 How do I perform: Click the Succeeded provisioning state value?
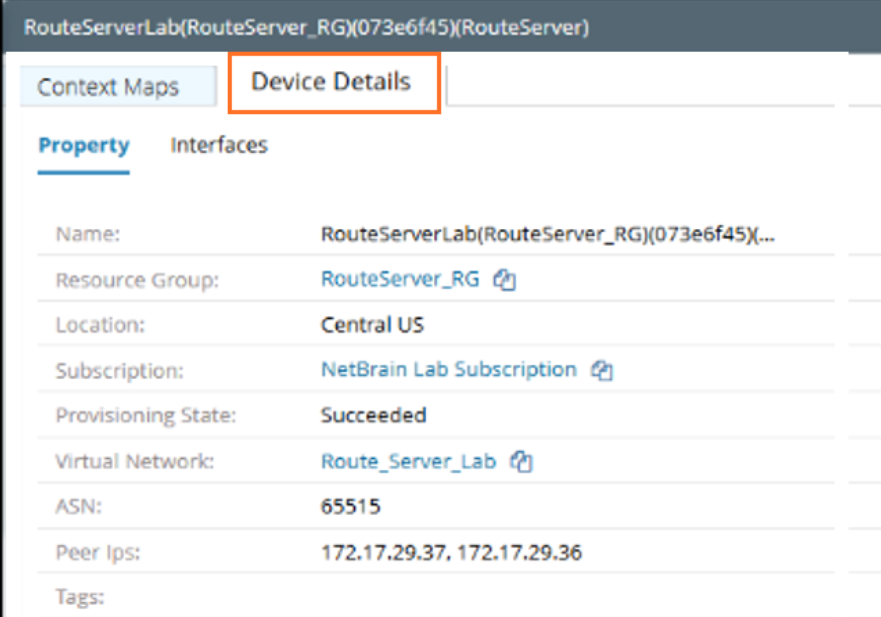(373, 415)
